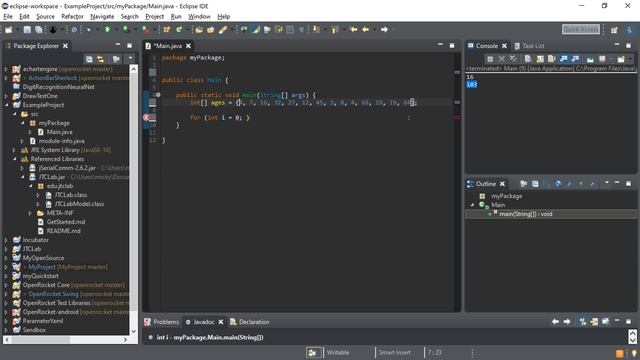The image size is (640, 360).
Task: Click the Javadoc back arrow icon
Action: click(556, 322)
